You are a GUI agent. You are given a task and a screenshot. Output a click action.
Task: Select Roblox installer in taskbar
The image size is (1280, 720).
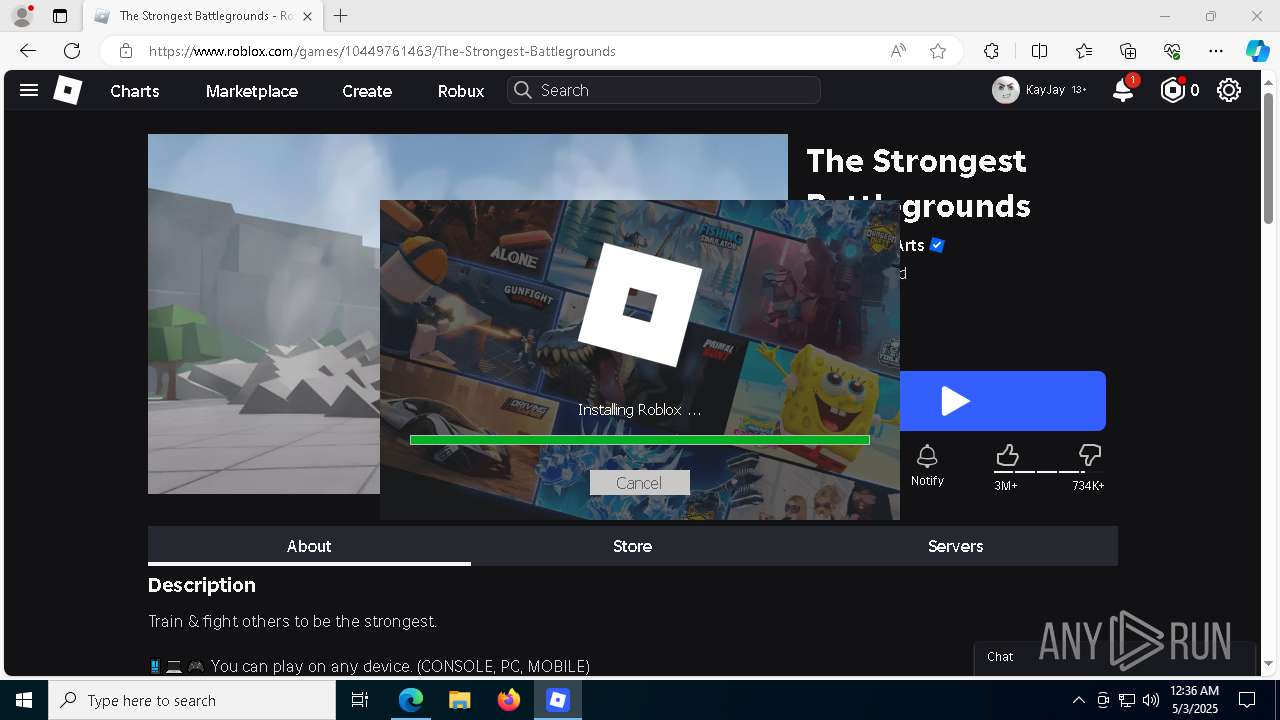coord(558,700)
